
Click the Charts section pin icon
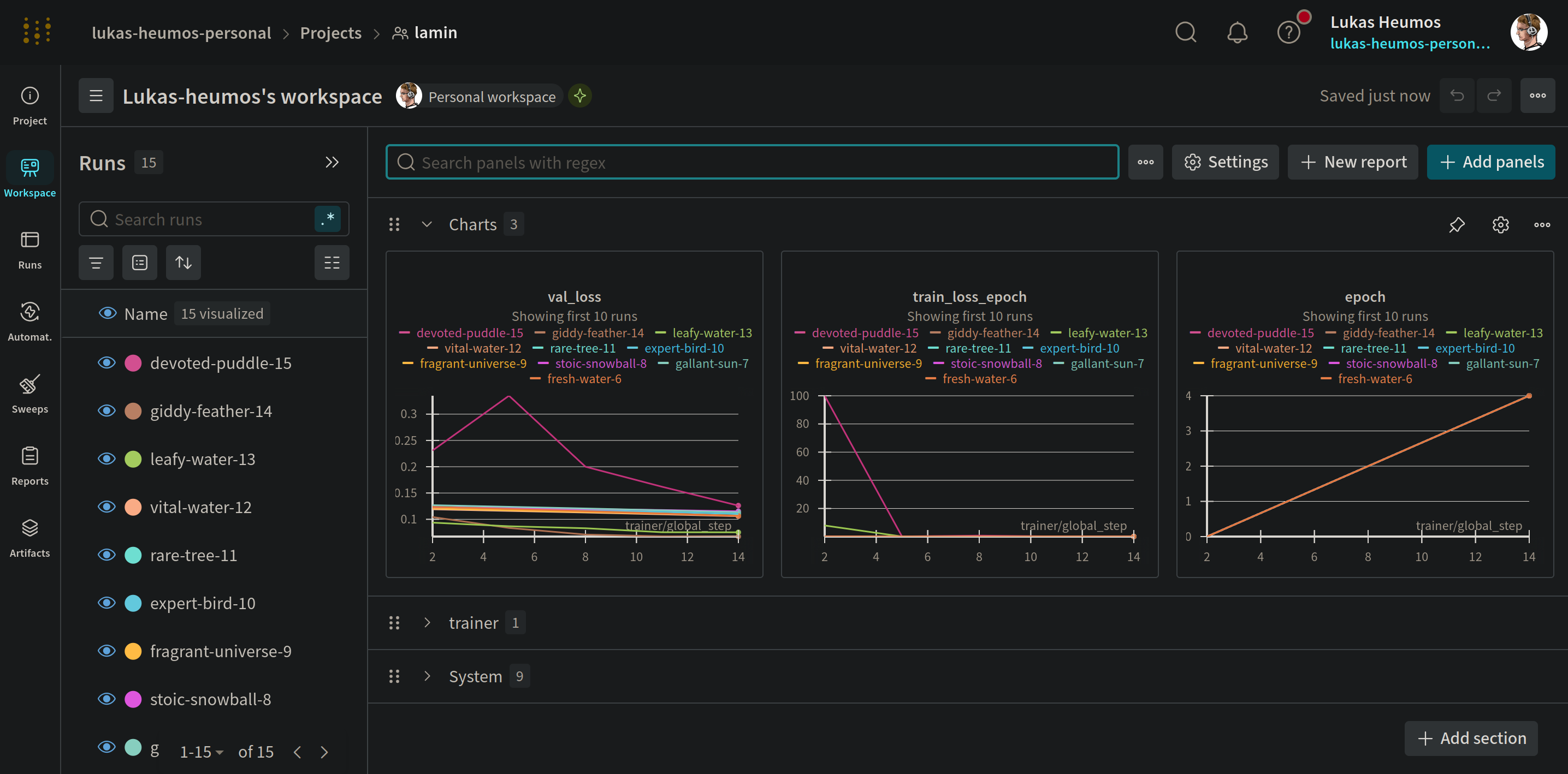[1456, 225]
